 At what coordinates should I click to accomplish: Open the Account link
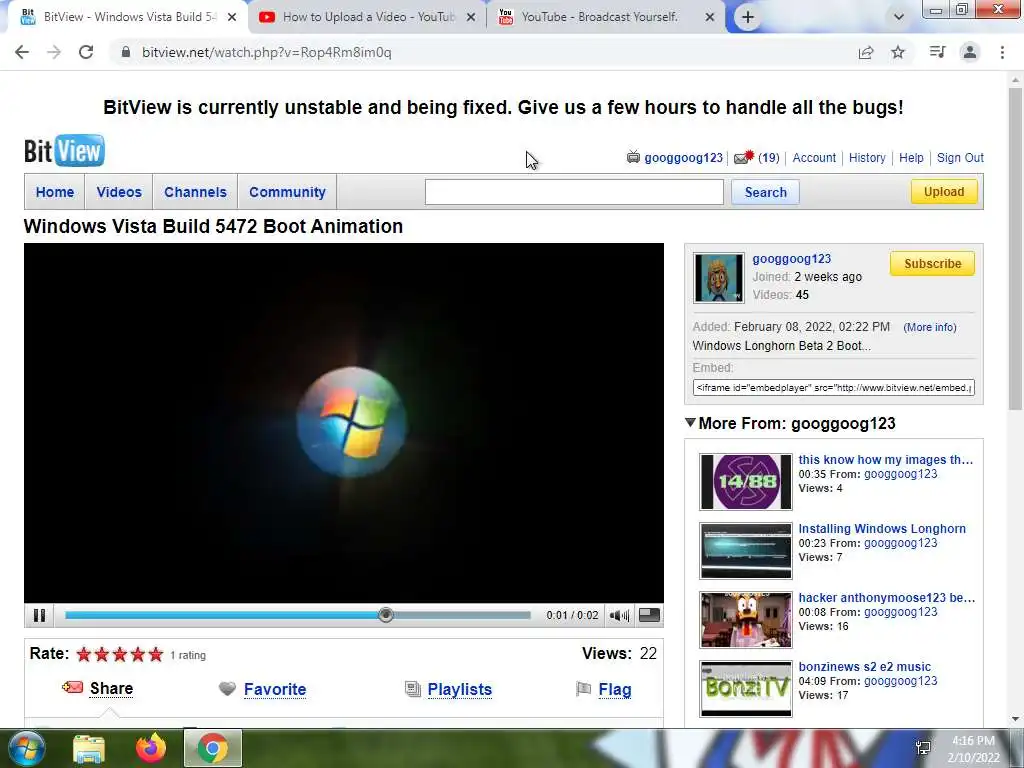[x=814, y=157]
